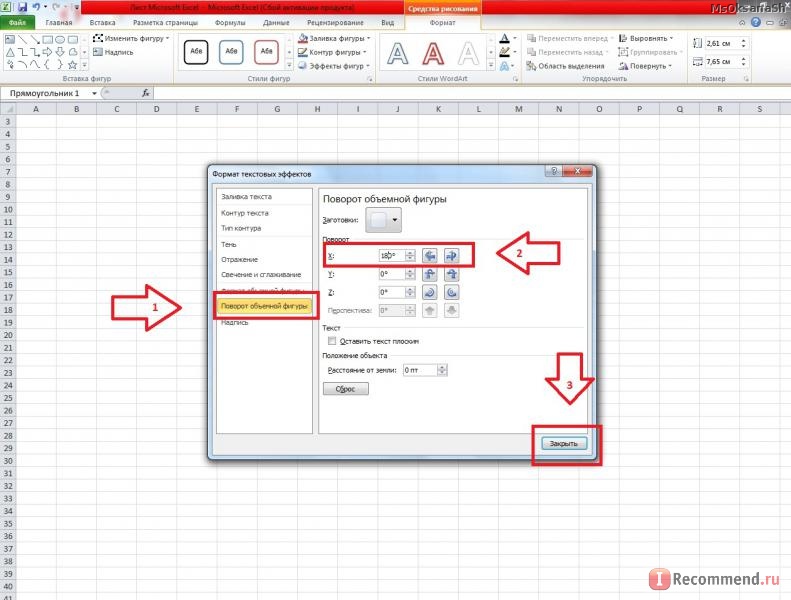The height and width of the screenshot is (600, 791).
Task: Expand the Повернуть rotate menu
Action: (x=648, y=66)
